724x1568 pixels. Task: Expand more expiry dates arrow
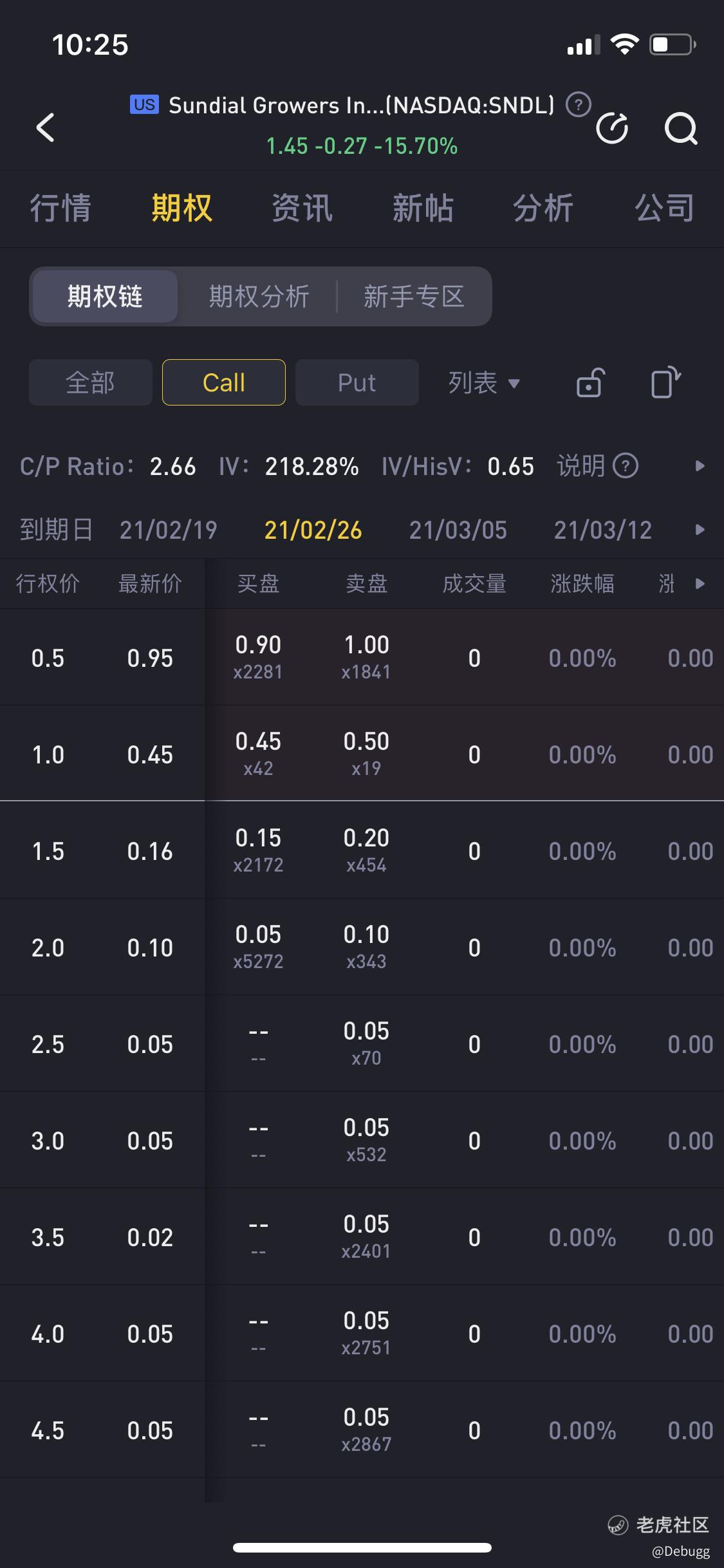pyautogui.click(x=700, y=530)
